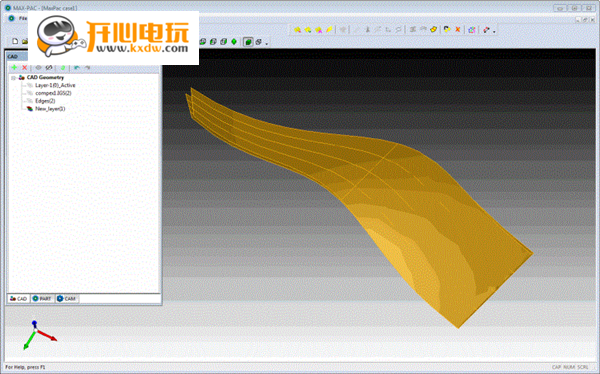
Task: Click the green plus add-layer icon
Action: [x=14, y=68]
